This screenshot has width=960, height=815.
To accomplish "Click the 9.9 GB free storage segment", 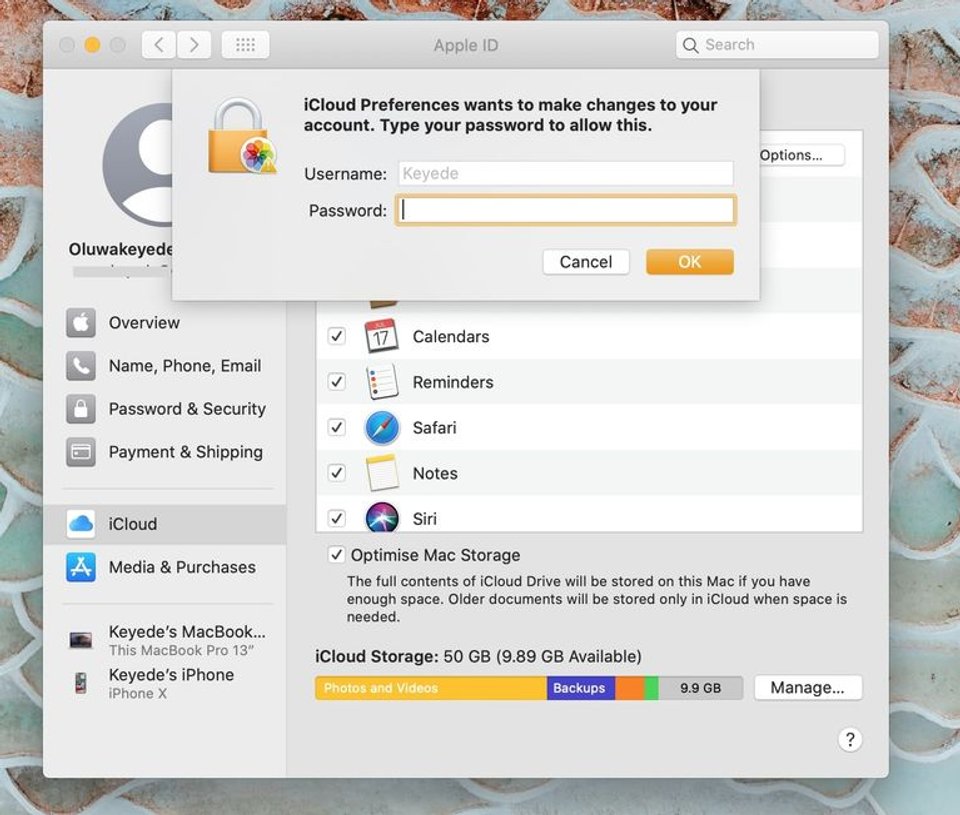I will 700,688.
